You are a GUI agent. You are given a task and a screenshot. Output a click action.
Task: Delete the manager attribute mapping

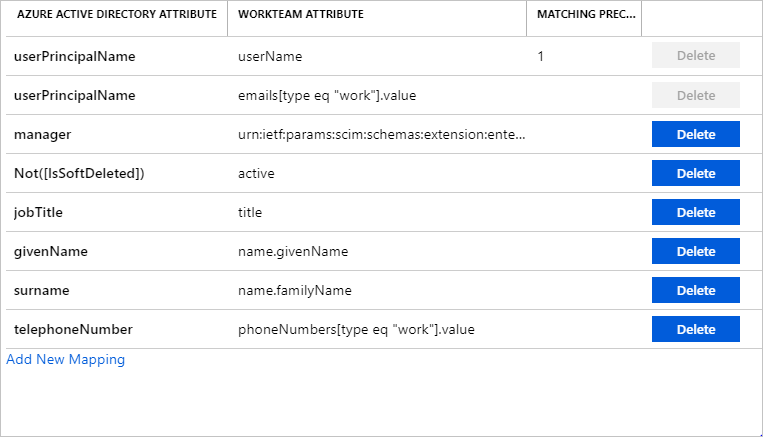tap(695, 134)
